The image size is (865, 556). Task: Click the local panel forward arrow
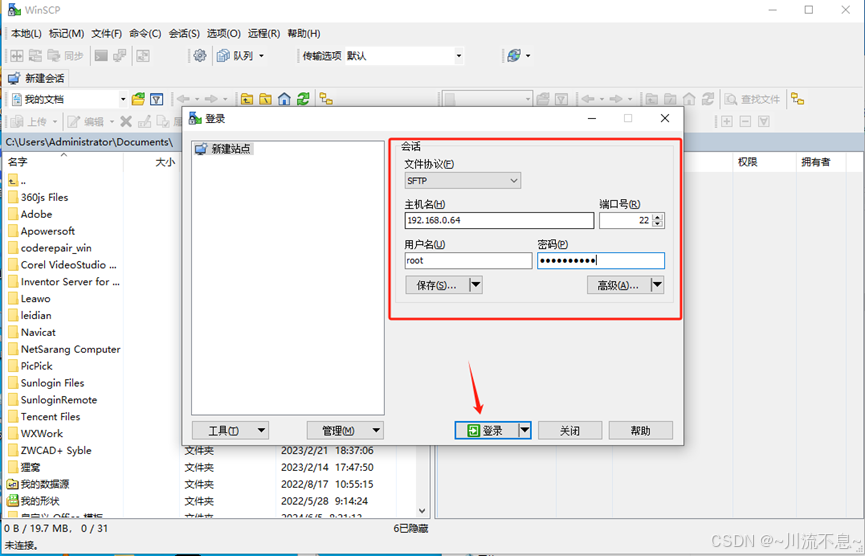pos(211,99)
